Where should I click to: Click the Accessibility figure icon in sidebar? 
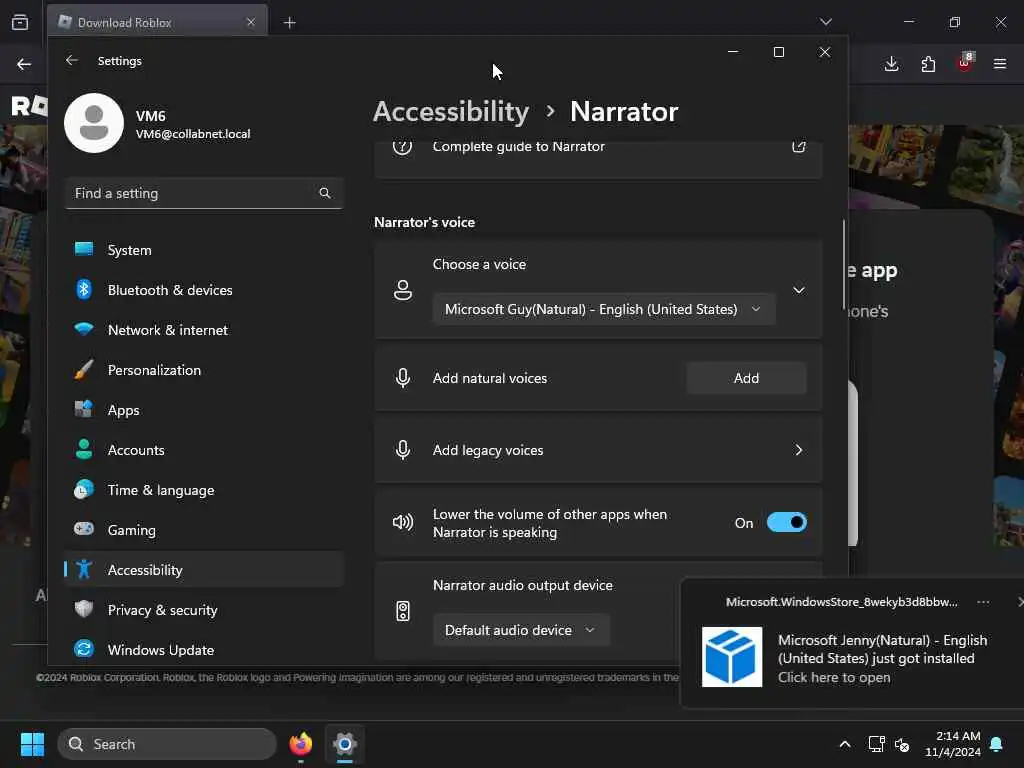click(x=84, y=569)
